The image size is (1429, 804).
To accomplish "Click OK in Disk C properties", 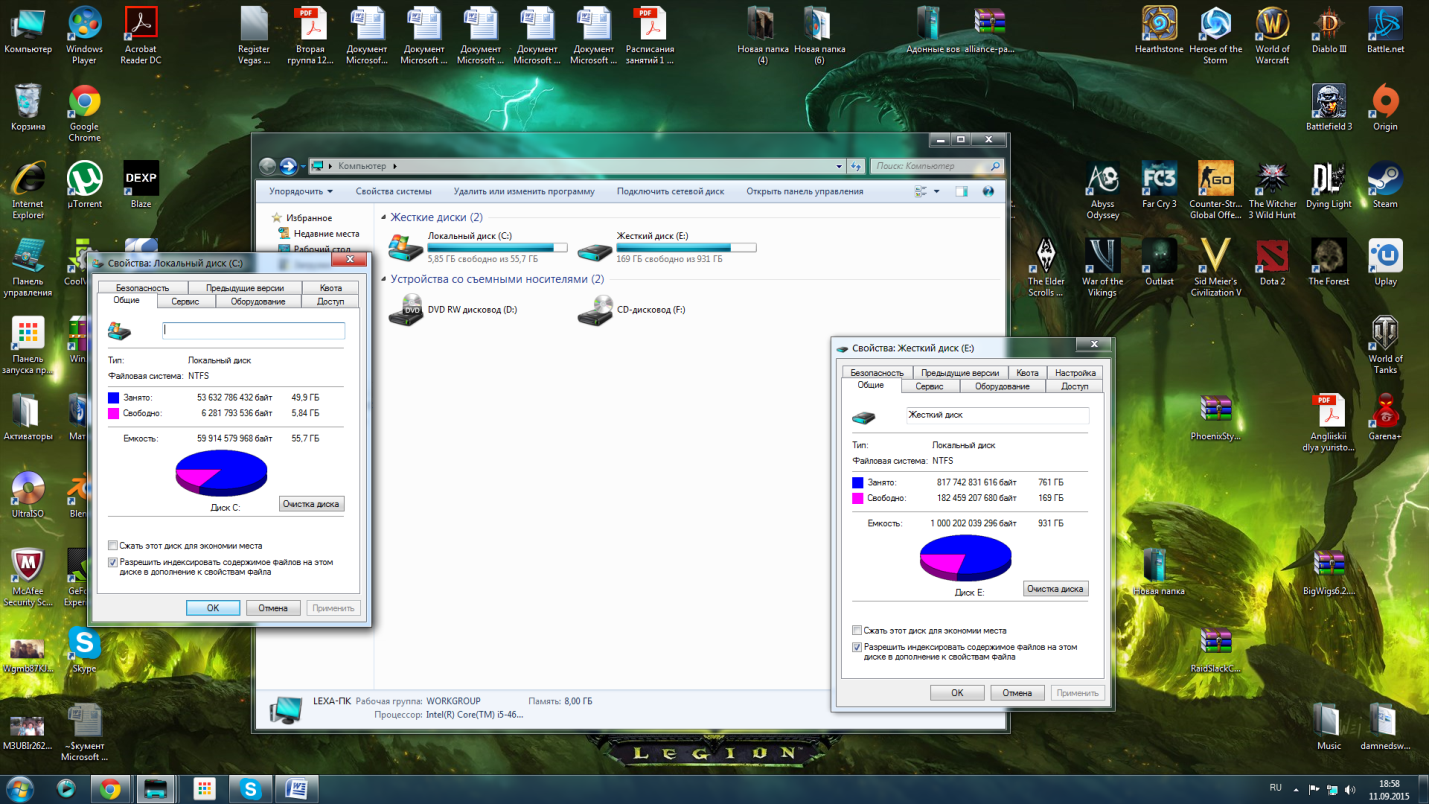I will pos(213,608).
